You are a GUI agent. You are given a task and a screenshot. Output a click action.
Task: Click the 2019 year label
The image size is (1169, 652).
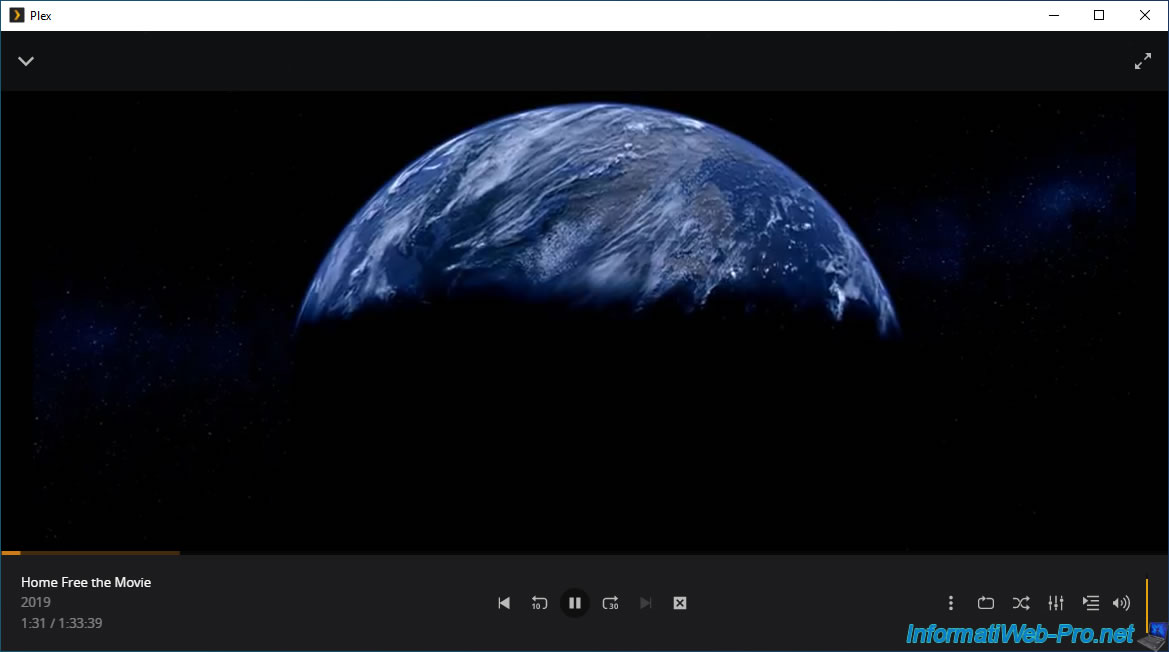pyautogui.click(x=35, y=603)
